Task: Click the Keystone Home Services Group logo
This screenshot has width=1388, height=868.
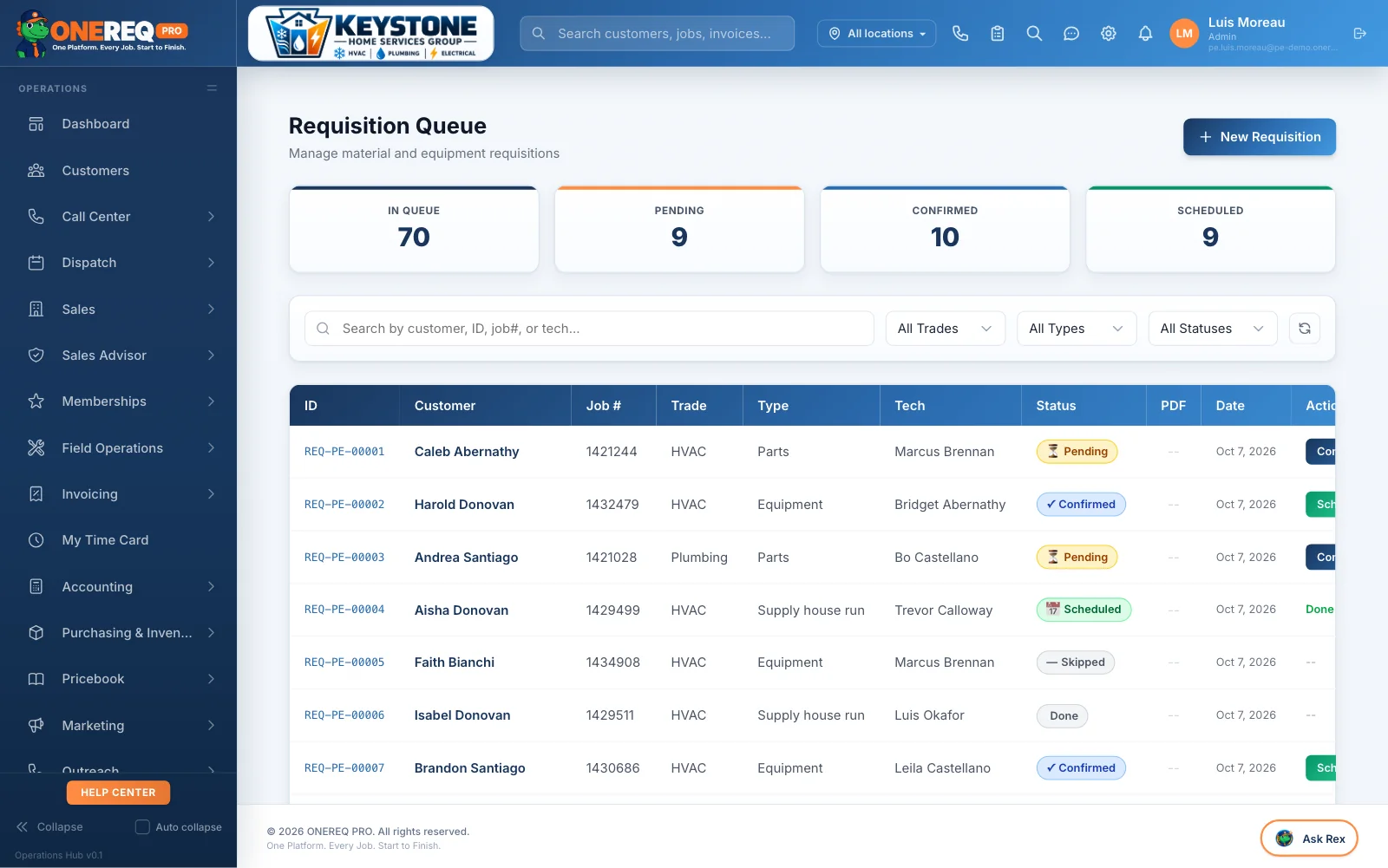Action: pyautogui.click(x=371, y=34)
